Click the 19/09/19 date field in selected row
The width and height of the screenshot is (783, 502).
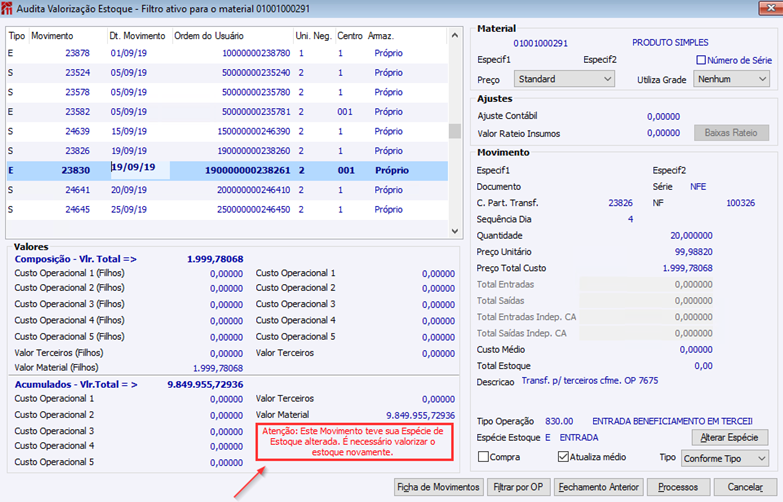click(x=140, y=168)
